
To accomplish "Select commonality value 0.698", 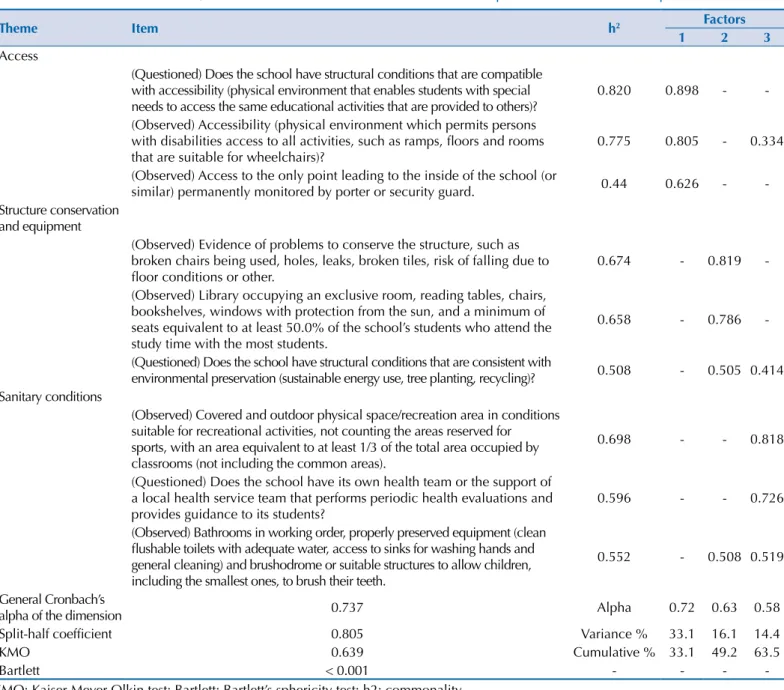I will coord(614,439).
